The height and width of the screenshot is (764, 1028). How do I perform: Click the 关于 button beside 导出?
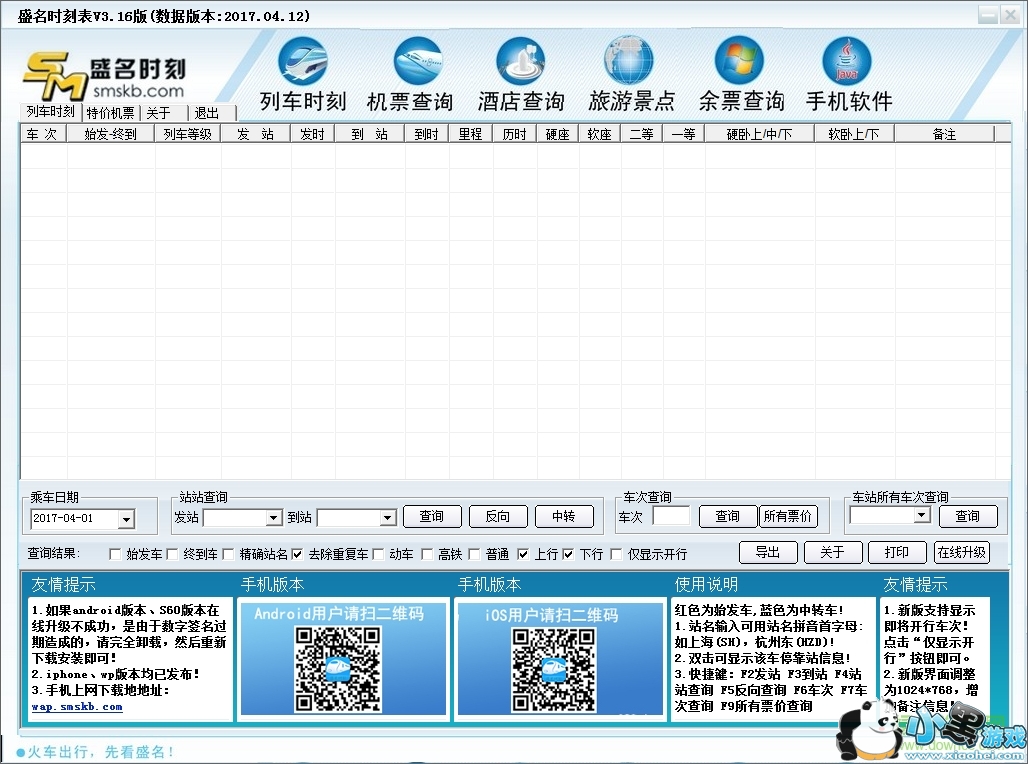click(833, 552)
